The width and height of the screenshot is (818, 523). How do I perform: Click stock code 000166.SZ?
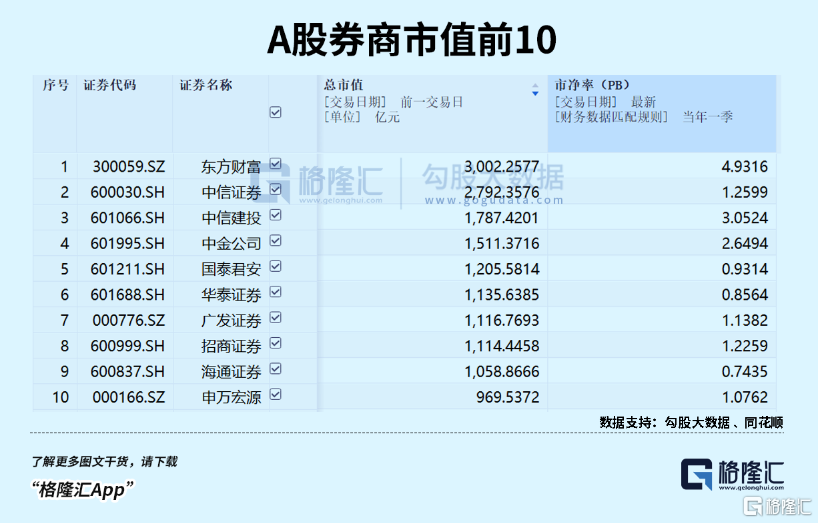pyautogui.click(x=129, y=397)
